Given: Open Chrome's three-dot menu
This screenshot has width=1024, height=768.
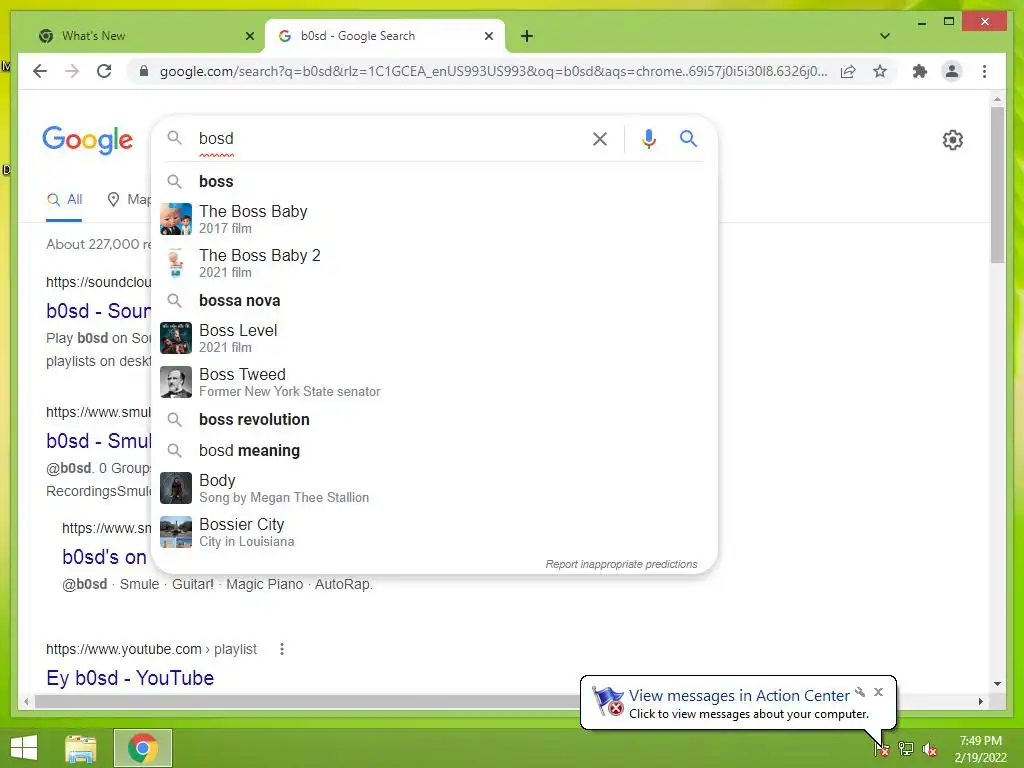Looking at the screenshot, I should tap(984, 71).
